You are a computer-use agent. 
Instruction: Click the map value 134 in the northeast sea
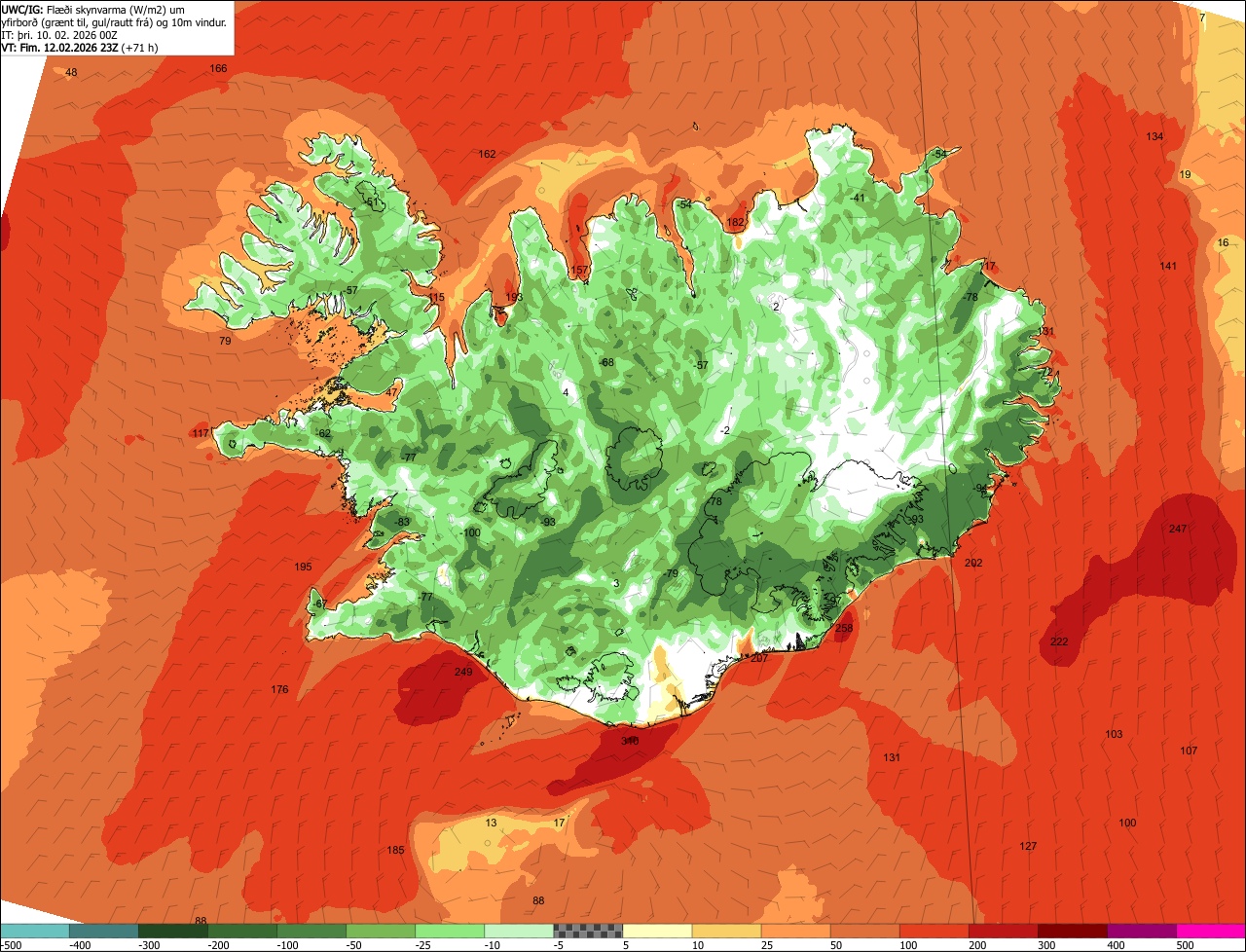coord(1154,136)
